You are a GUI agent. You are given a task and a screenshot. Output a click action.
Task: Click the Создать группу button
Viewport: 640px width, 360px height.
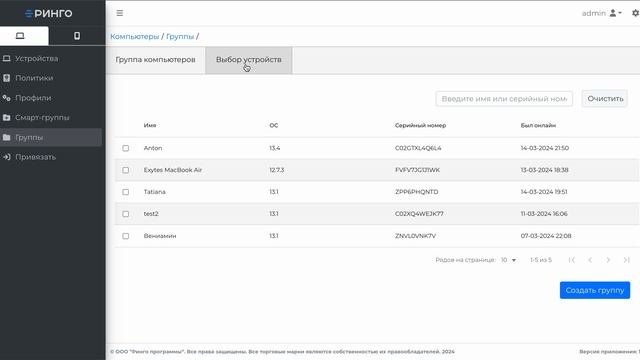coord(595,290)
